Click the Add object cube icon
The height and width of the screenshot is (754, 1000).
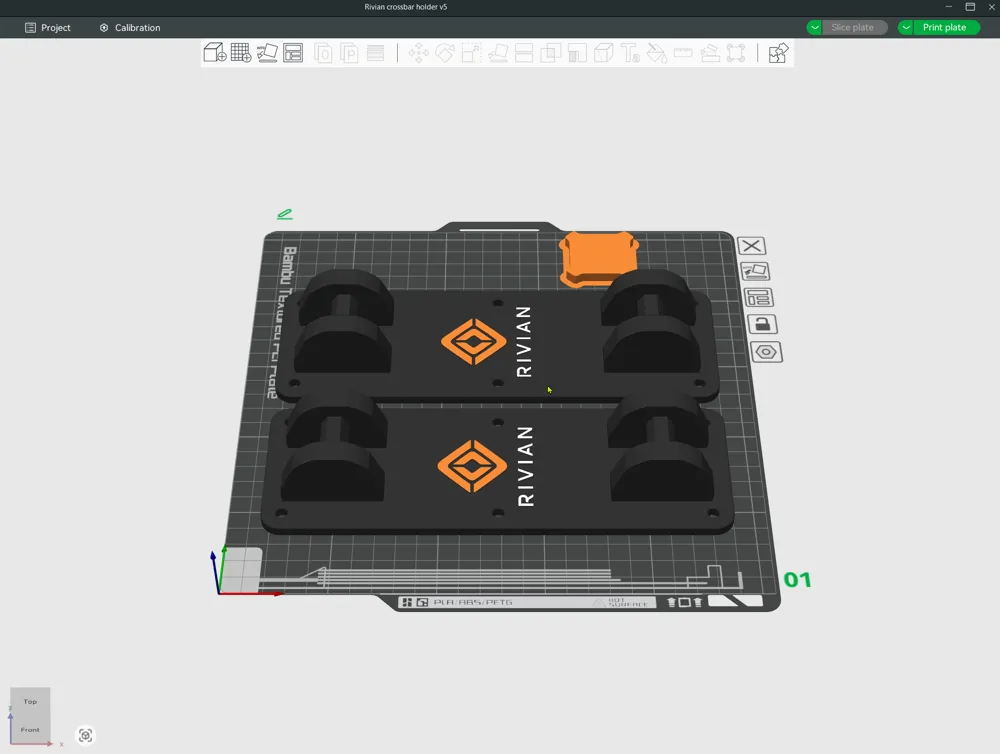point(215,53)
